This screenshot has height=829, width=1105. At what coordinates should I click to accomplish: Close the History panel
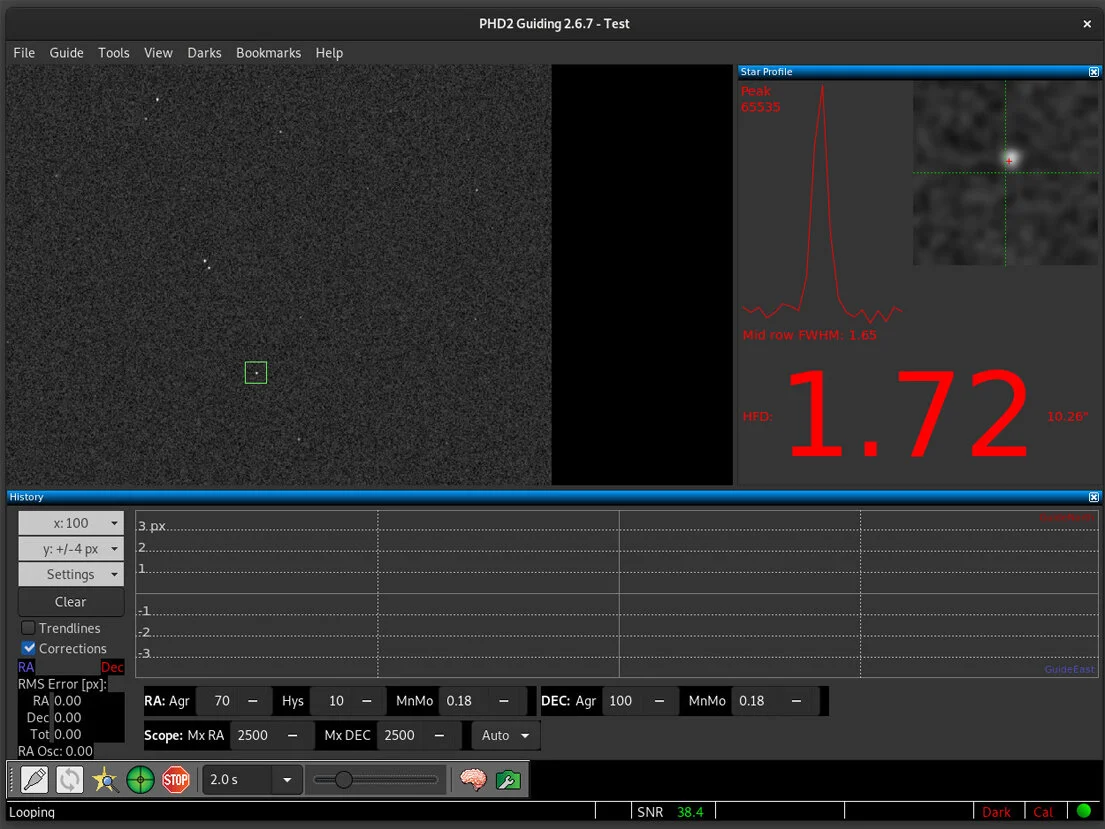(x=1094, y=497)
